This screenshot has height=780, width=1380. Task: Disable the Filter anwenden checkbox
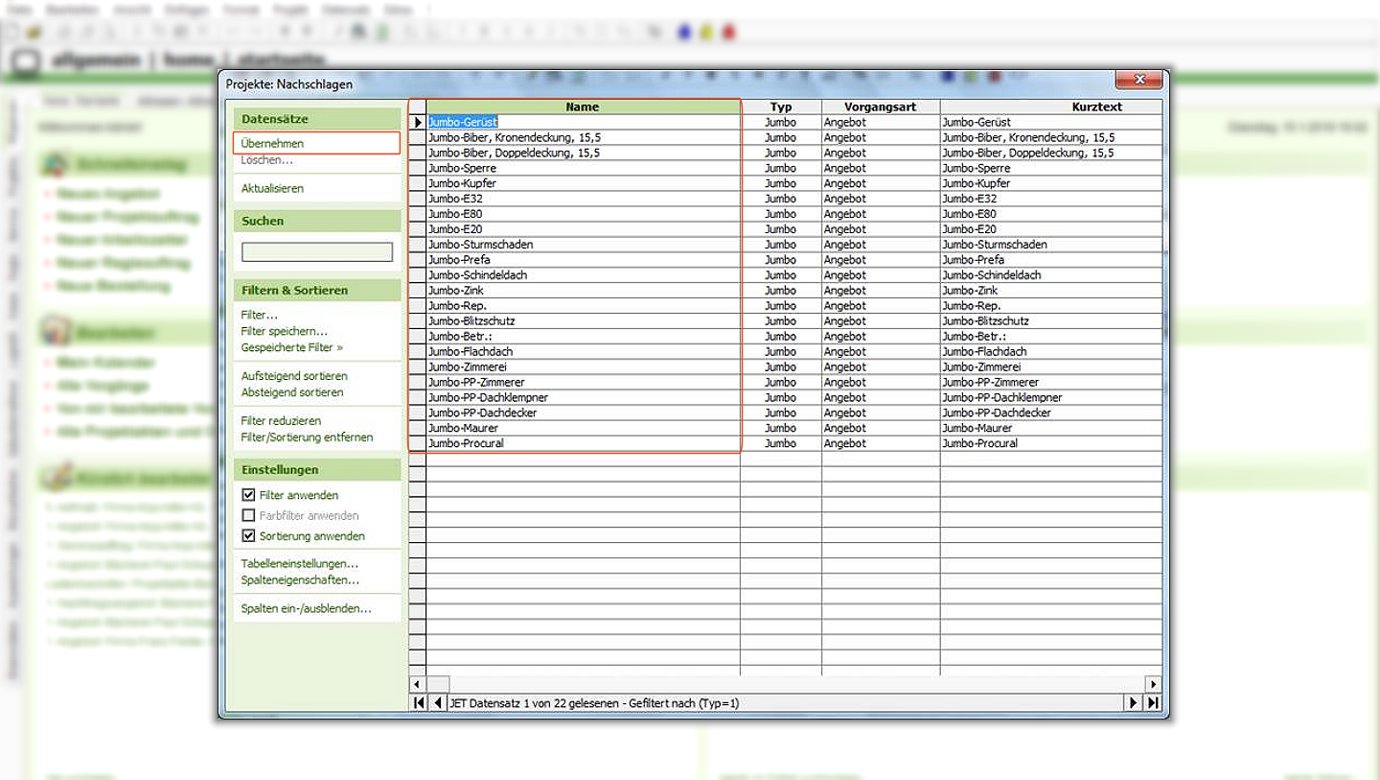point(249,495)
